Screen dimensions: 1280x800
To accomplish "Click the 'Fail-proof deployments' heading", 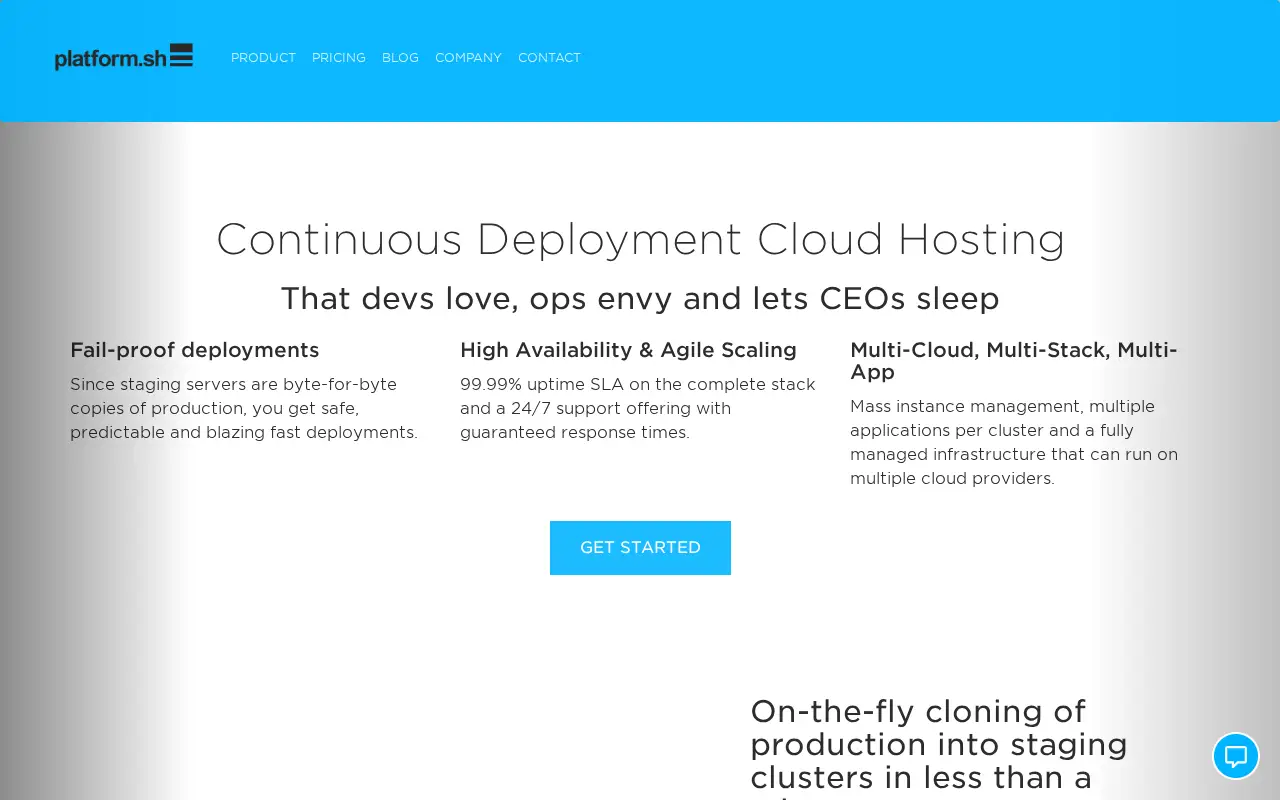I will [x=195, y=350].
